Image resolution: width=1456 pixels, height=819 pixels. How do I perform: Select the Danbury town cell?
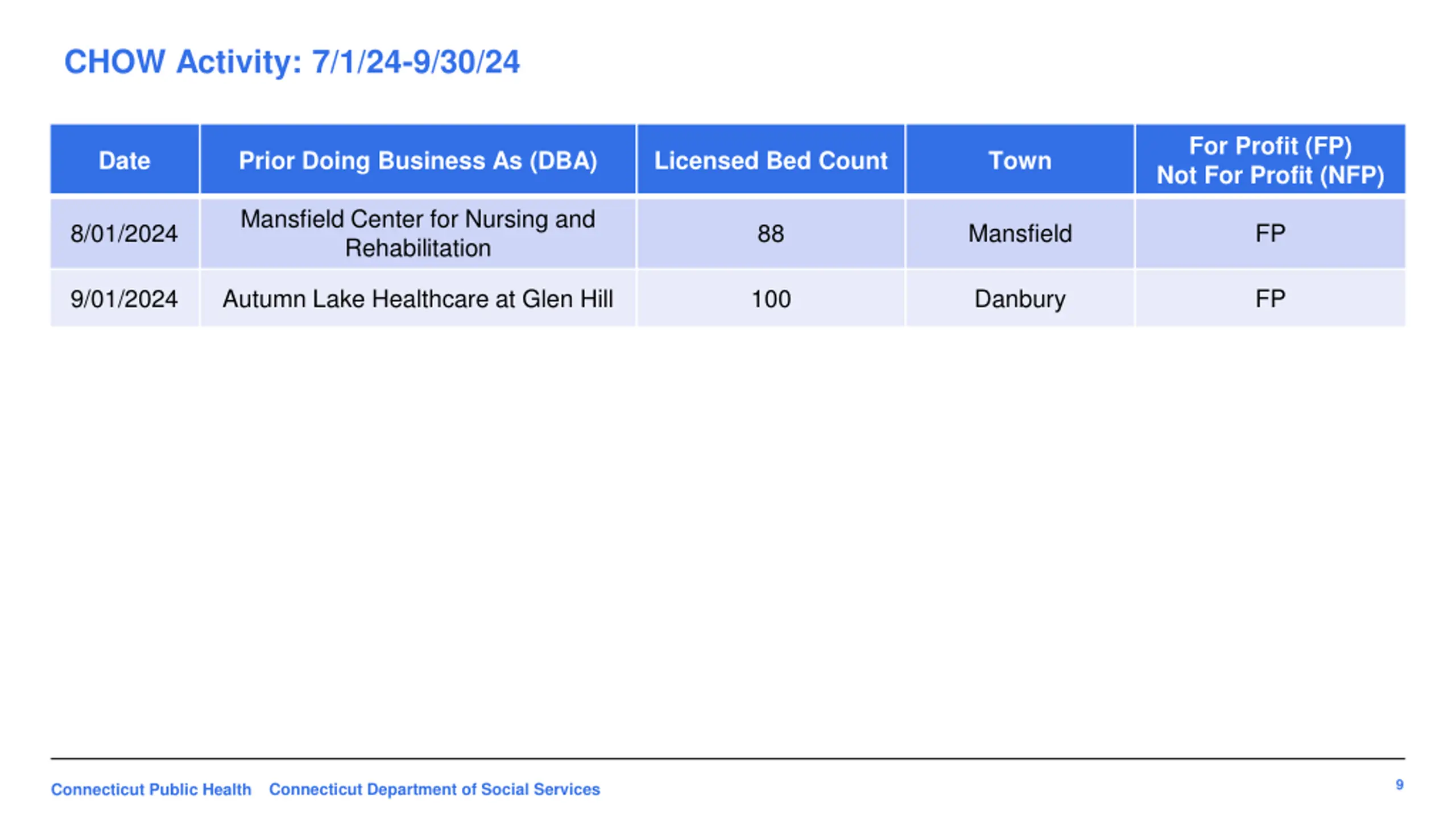pyautogui.click(x=1020, y=299)
